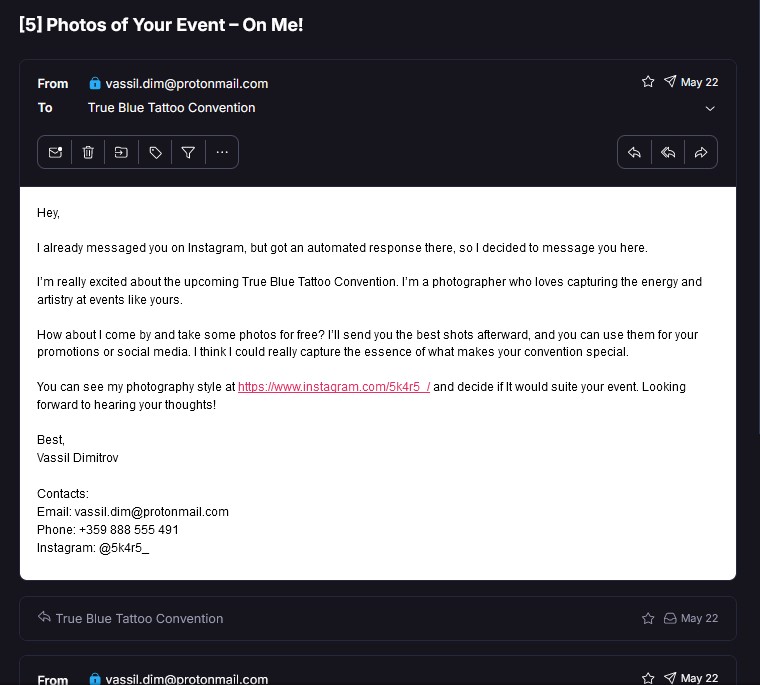Toggle star on the bottom message
The height and width of the screenshot is (685, 760).
[x=648, y=678]
